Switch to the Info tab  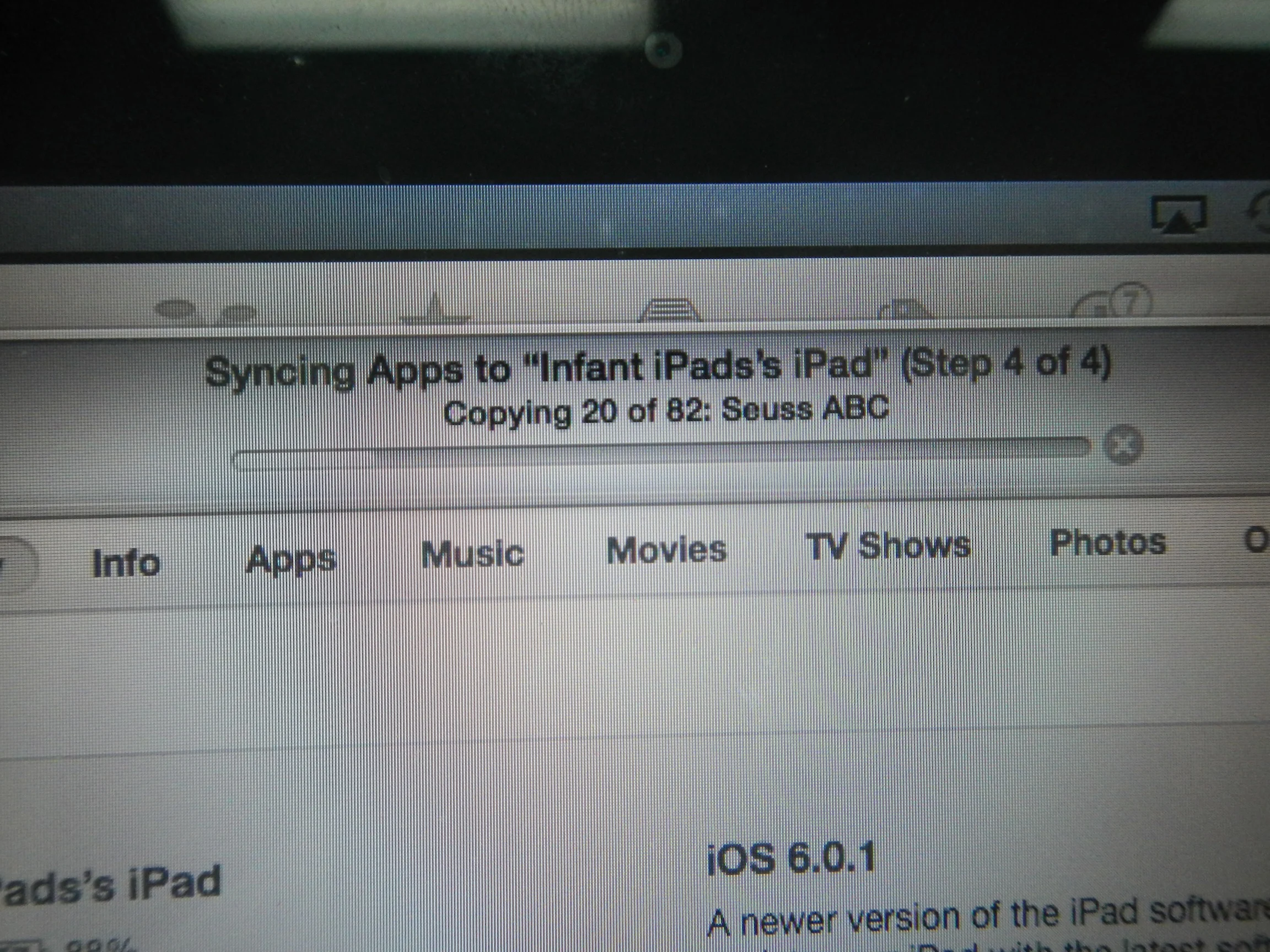tap(126, 563)
